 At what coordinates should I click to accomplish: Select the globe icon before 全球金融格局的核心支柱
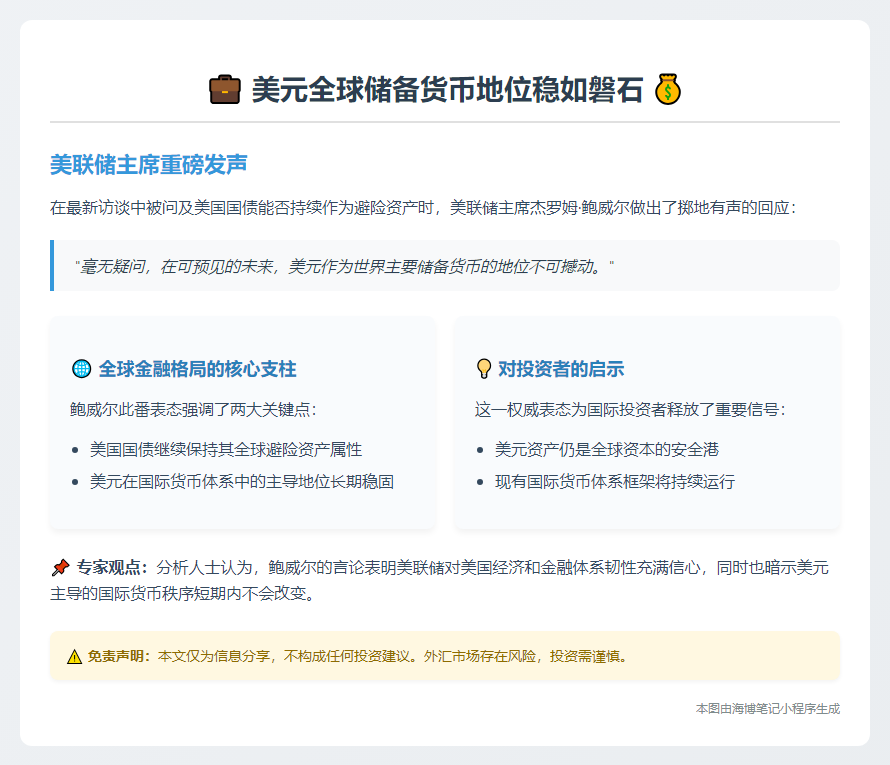click(x=82, y=369)
